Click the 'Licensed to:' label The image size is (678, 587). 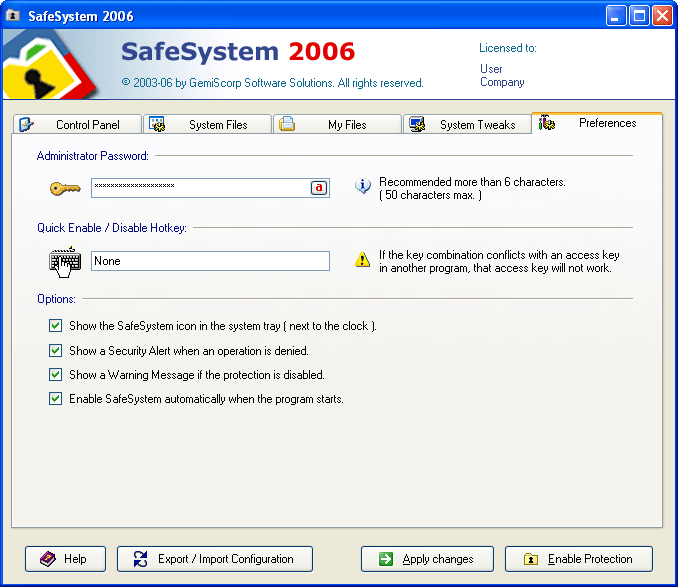point(508,48)
